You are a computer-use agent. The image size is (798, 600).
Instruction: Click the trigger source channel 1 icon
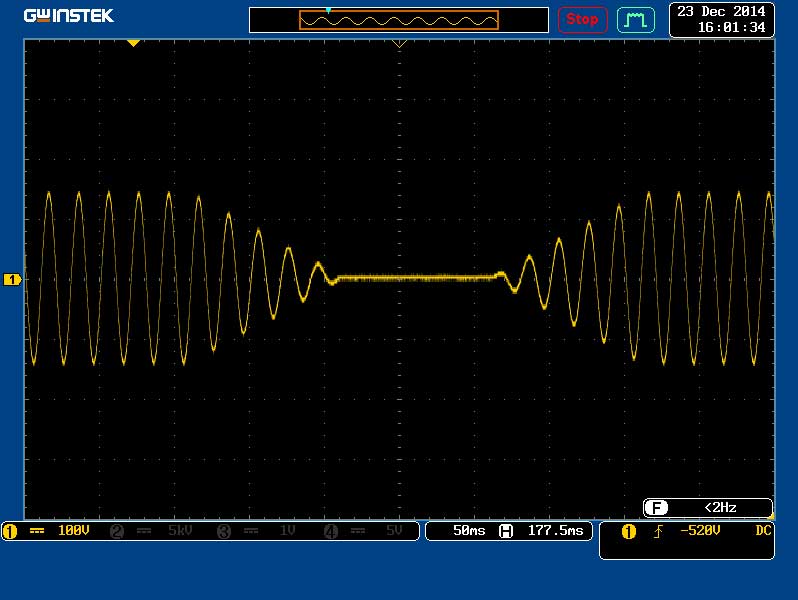628,531
